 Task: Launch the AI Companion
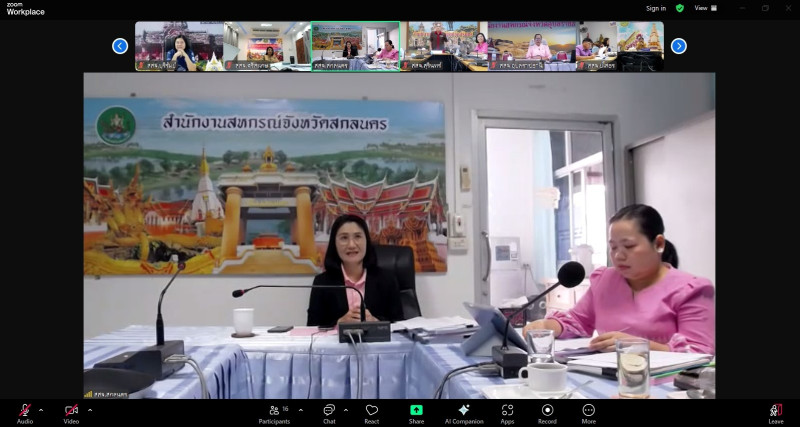[463, 411]
